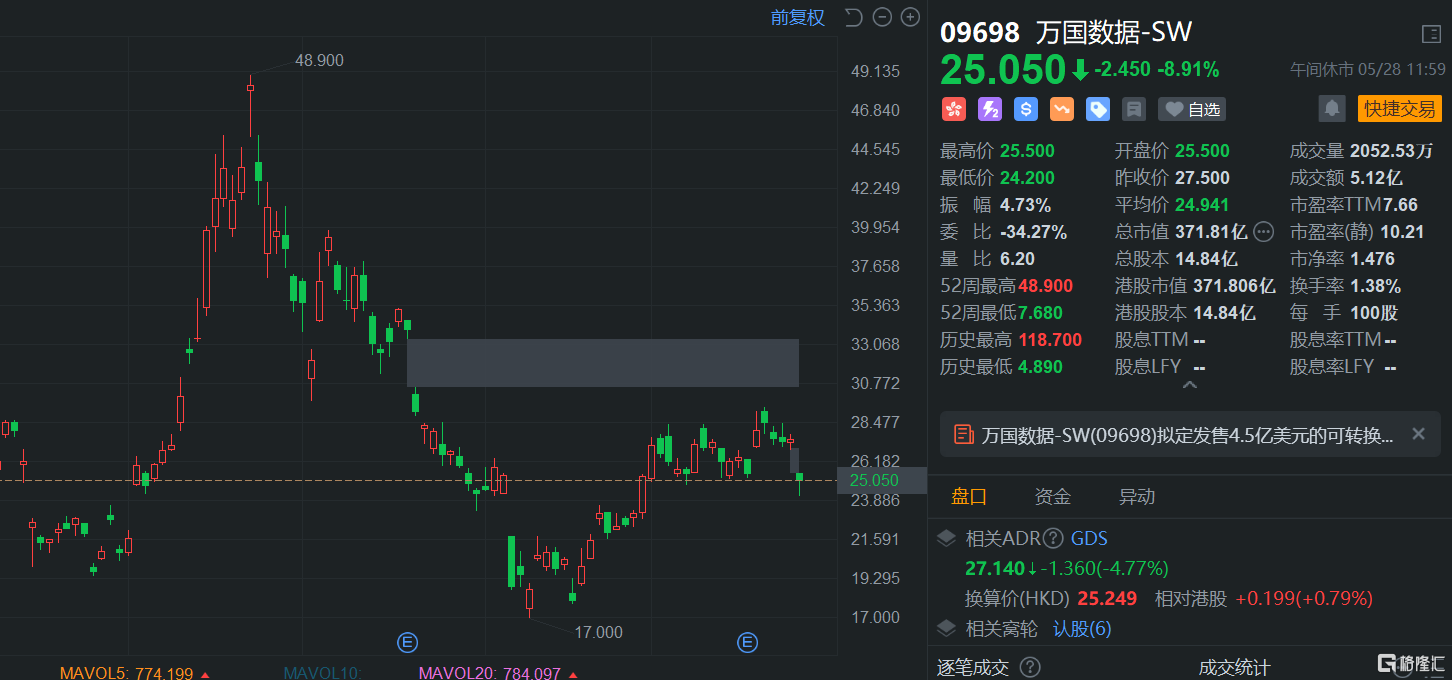Click the 成交额 value 5.12亿

(x=1376, y=178)
